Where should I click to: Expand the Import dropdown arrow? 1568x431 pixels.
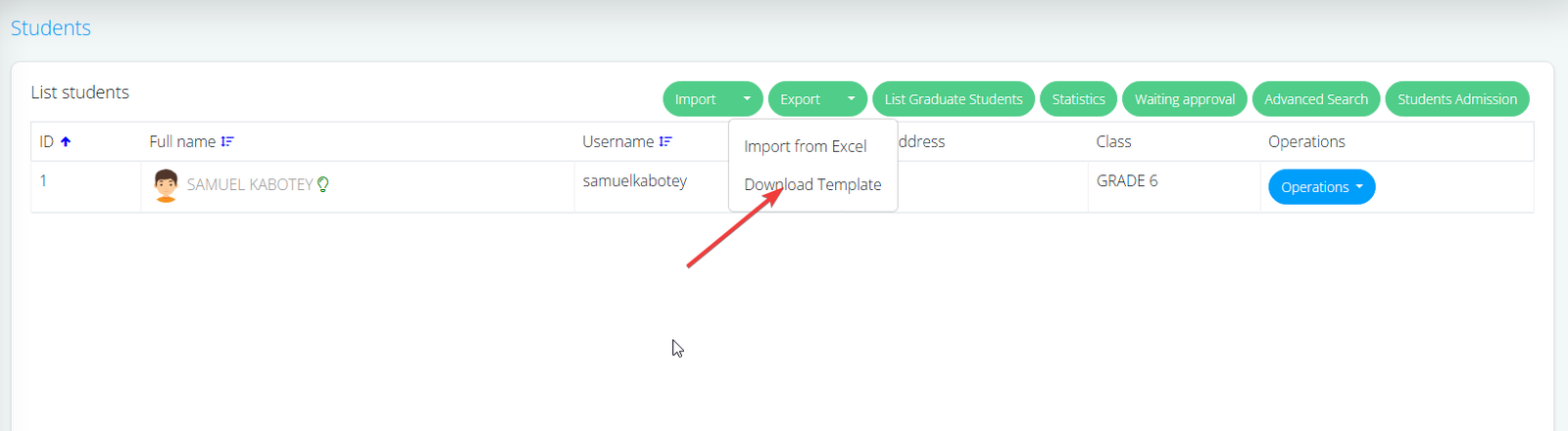click(x=747, y=99)
